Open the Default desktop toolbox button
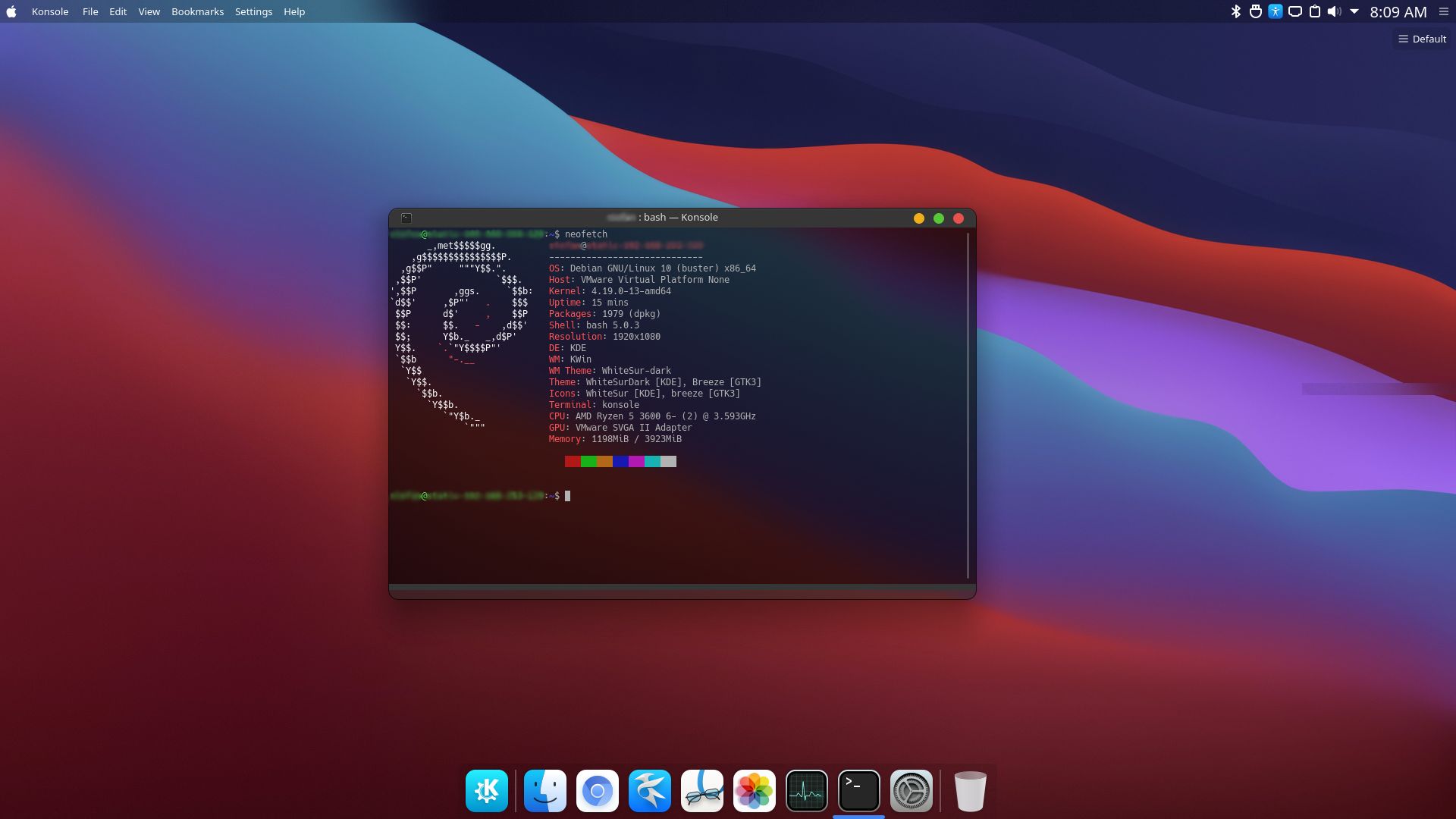 (1422, 39)
